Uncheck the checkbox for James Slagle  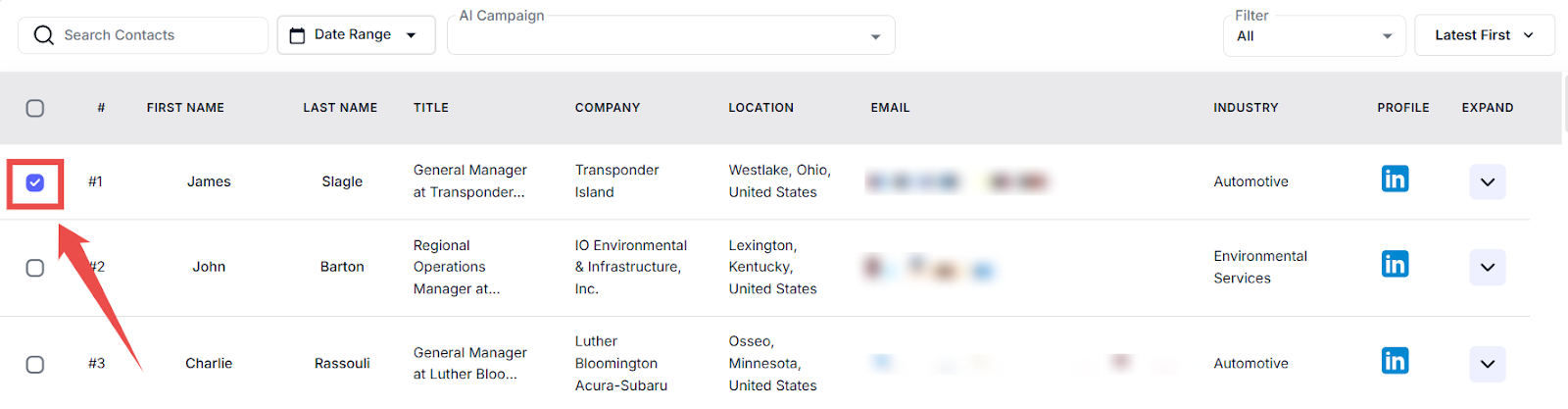pos(35,182)
